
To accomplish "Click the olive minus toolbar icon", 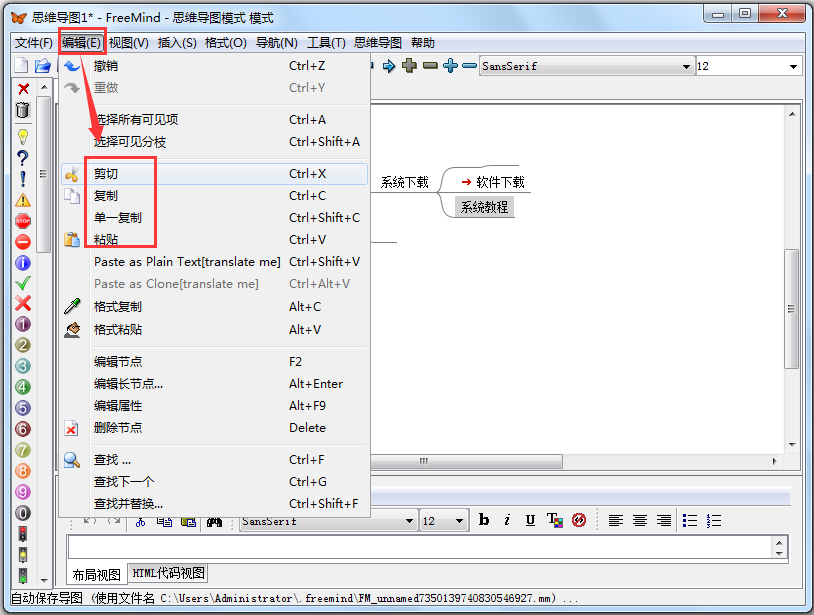I will tap(430, 66).
